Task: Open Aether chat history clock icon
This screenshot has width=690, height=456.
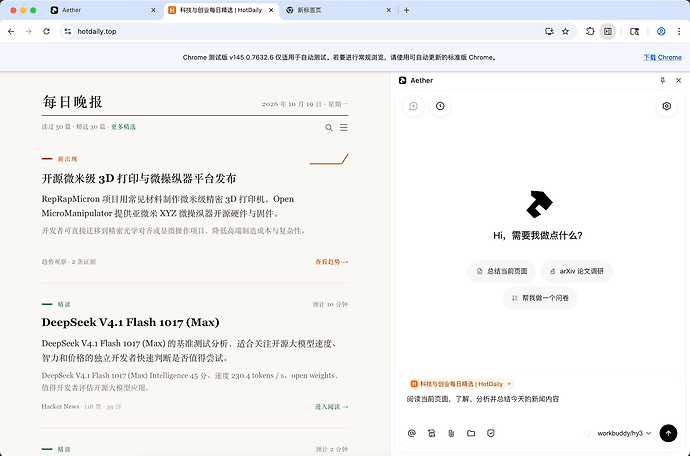Action: click(440, 106)
